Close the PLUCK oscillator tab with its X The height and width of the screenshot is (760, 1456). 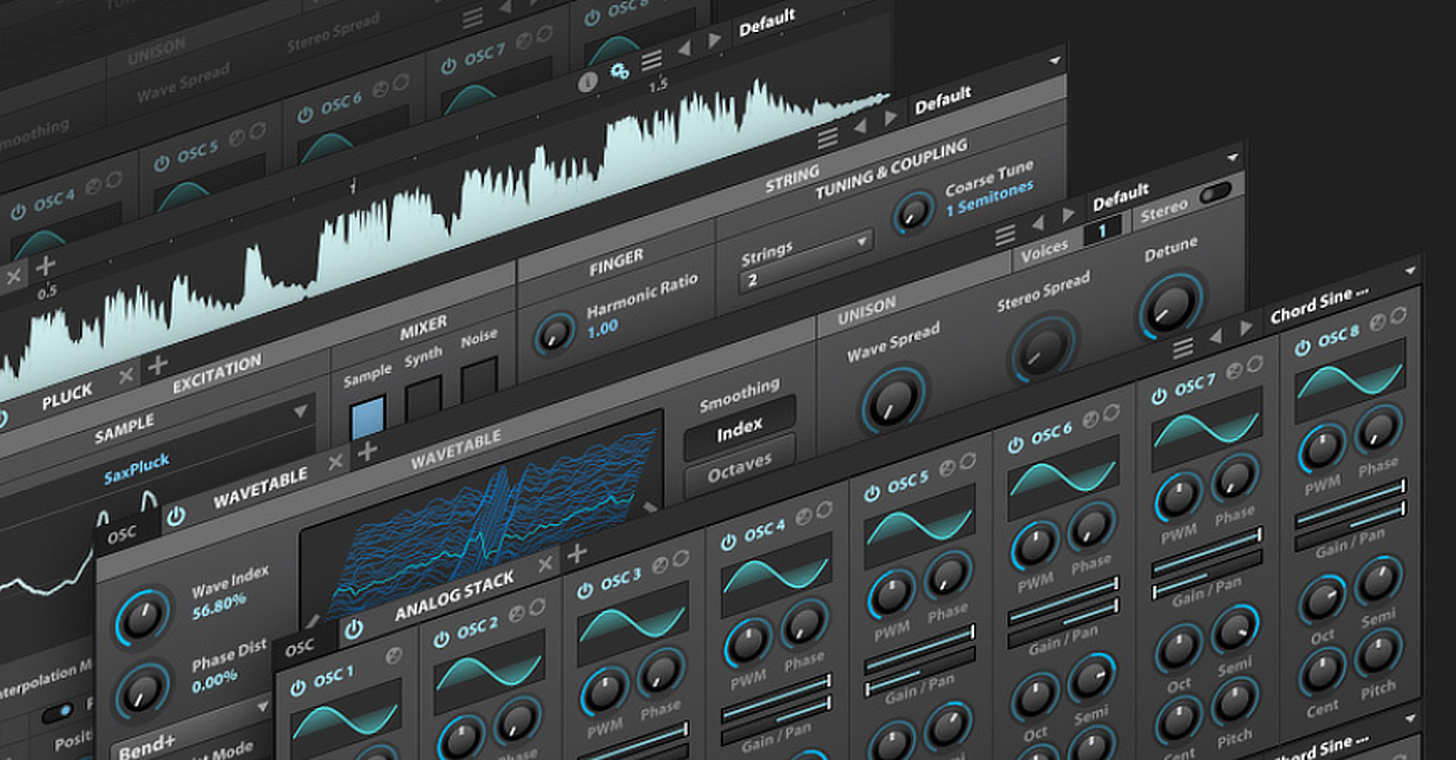126,377
